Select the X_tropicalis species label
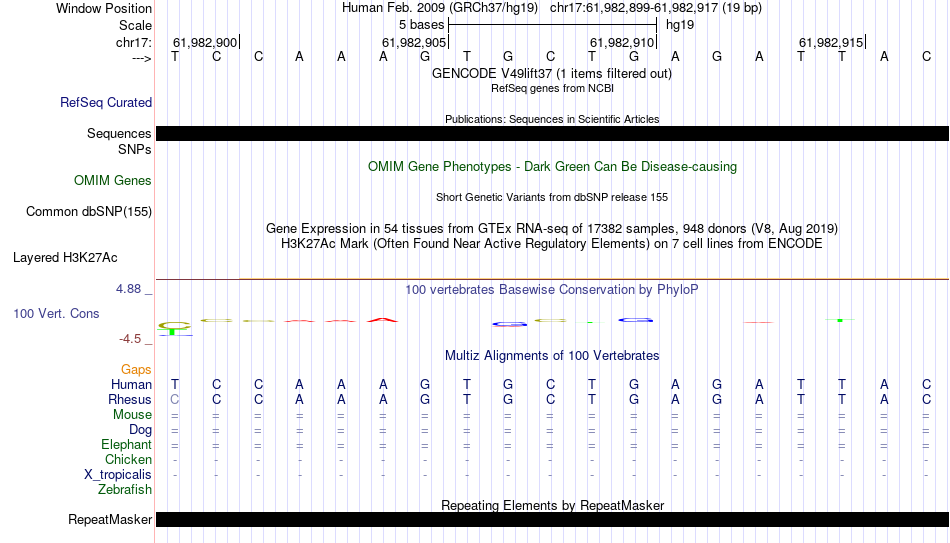This screenshot has width=950, height=543. coord(118,475)
